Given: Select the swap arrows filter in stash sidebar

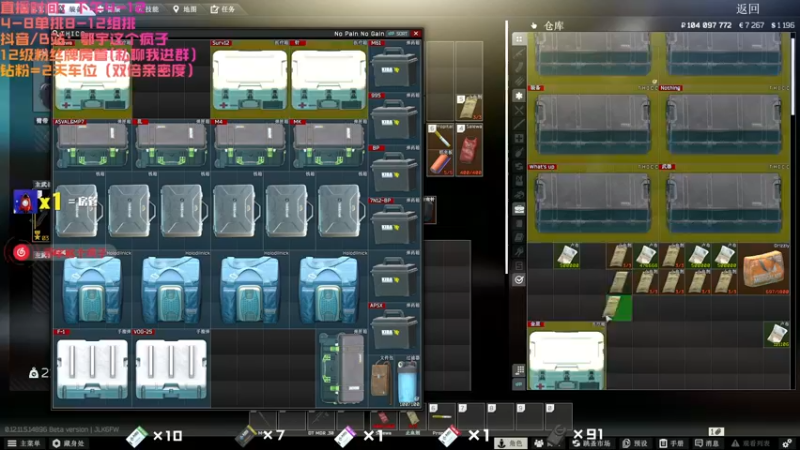Looking at the screenshot, I should coord(519,166).
